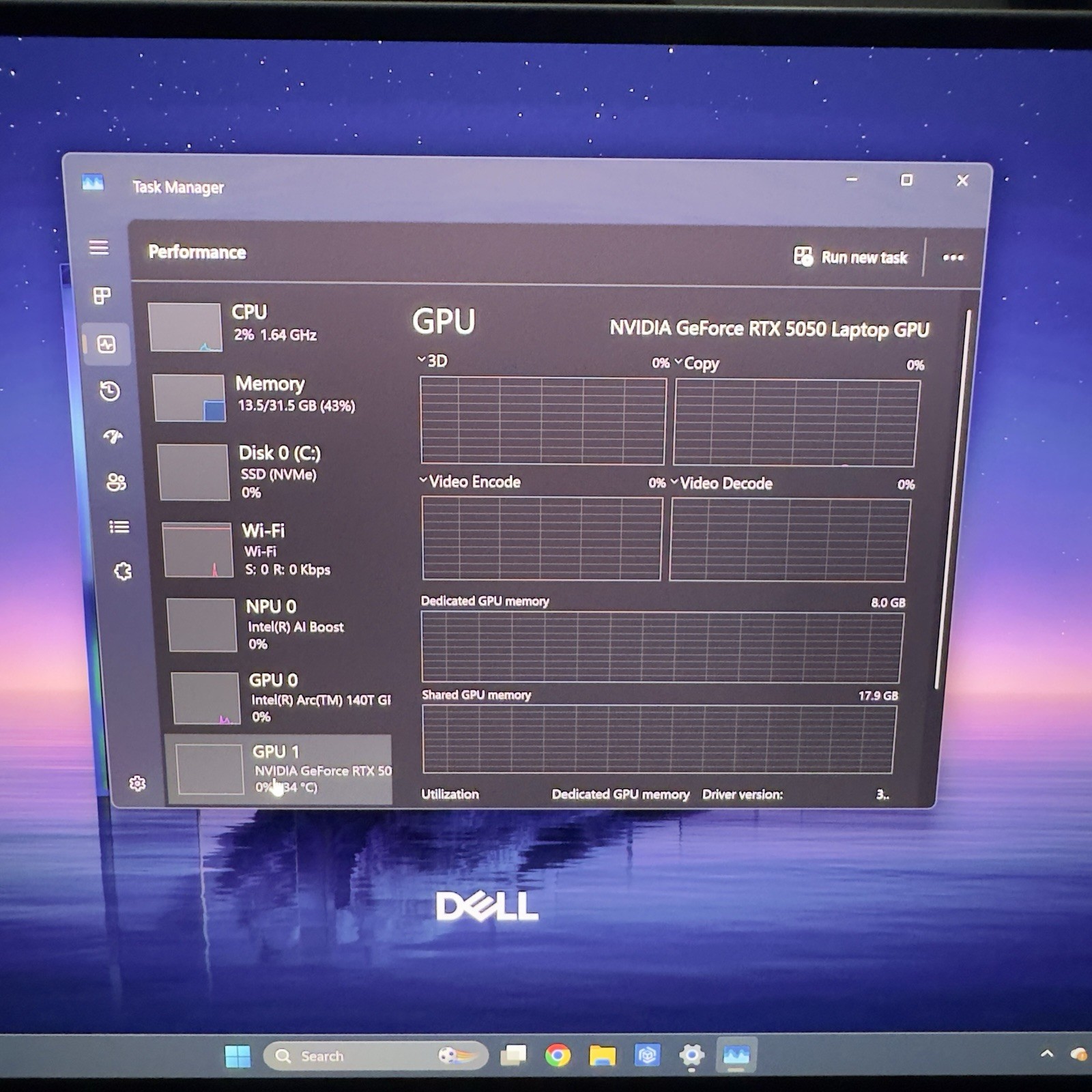Open App history page icon
The height and width of the screenshot is (1092, 1092).
coord(110,391)
